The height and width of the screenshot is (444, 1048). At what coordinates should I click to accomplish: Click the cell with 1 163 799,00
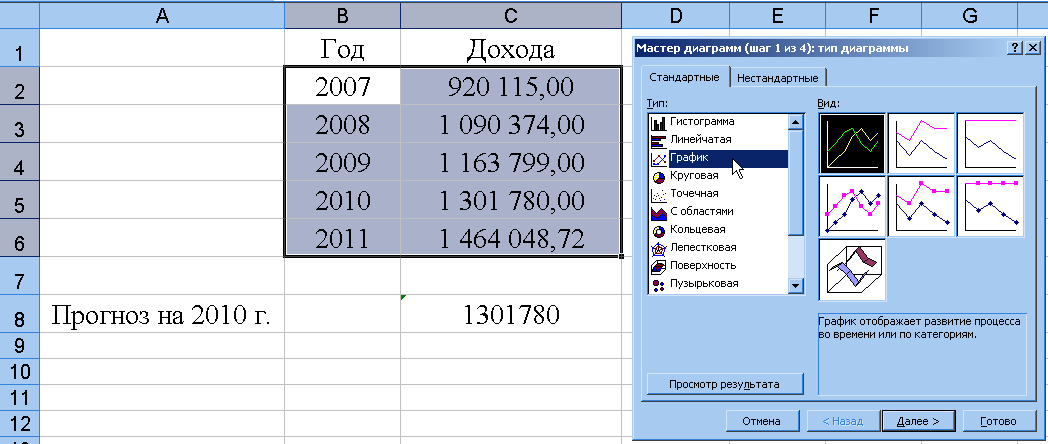[x=511, y=162]
